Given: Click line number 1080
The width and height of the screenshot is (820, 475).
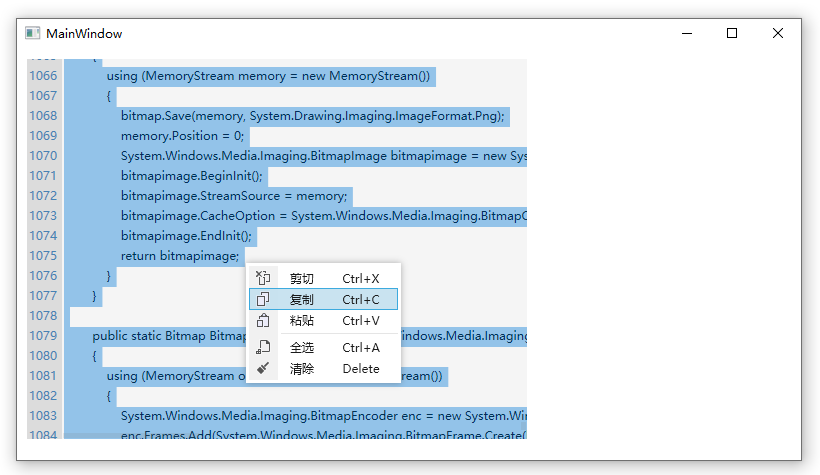Looking at the screenshot, I should [x=43, y=356].
